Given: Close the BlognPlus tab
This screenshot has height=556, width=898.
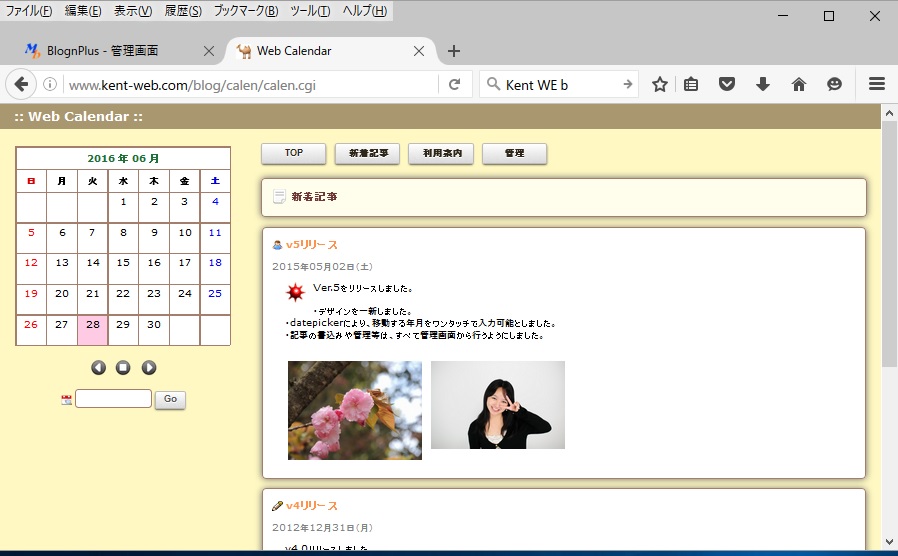Looking at the screenshot, I should click(209, 51).
